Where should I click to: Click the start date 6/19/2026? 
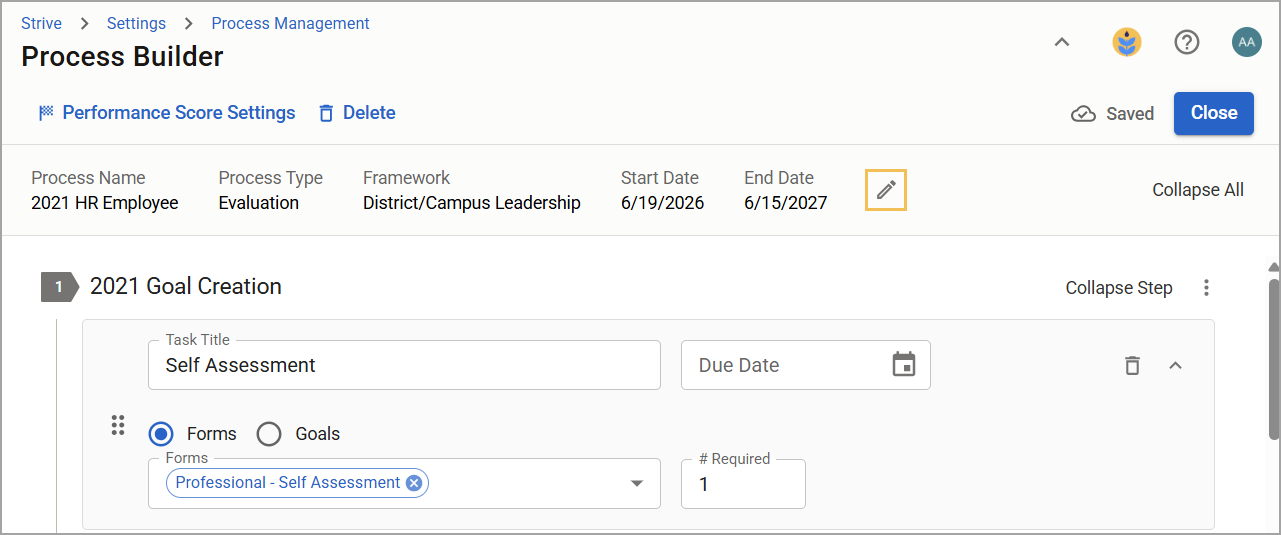tap(662, 203)
